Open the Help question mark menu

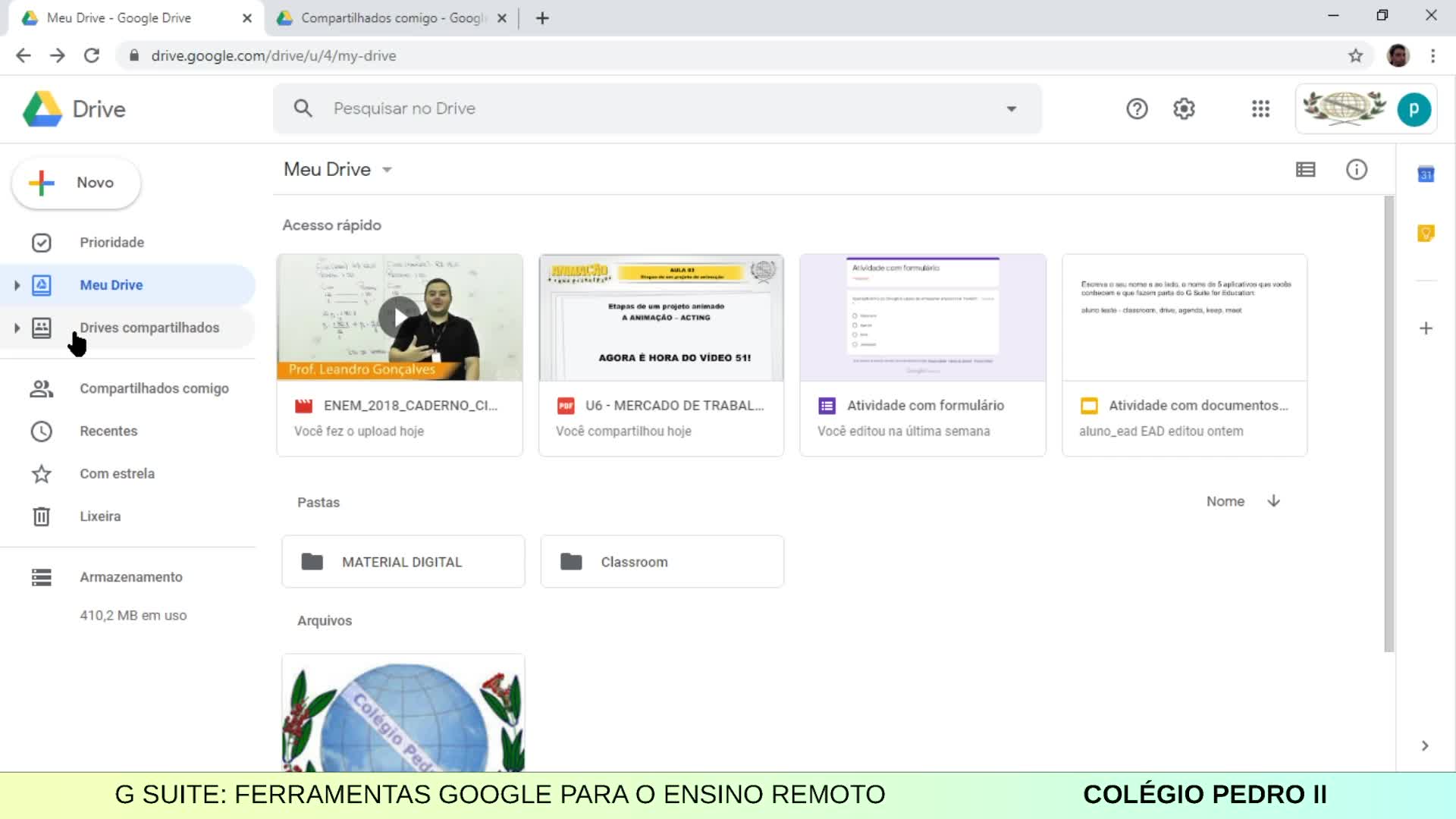click(x=1137, y=109)
